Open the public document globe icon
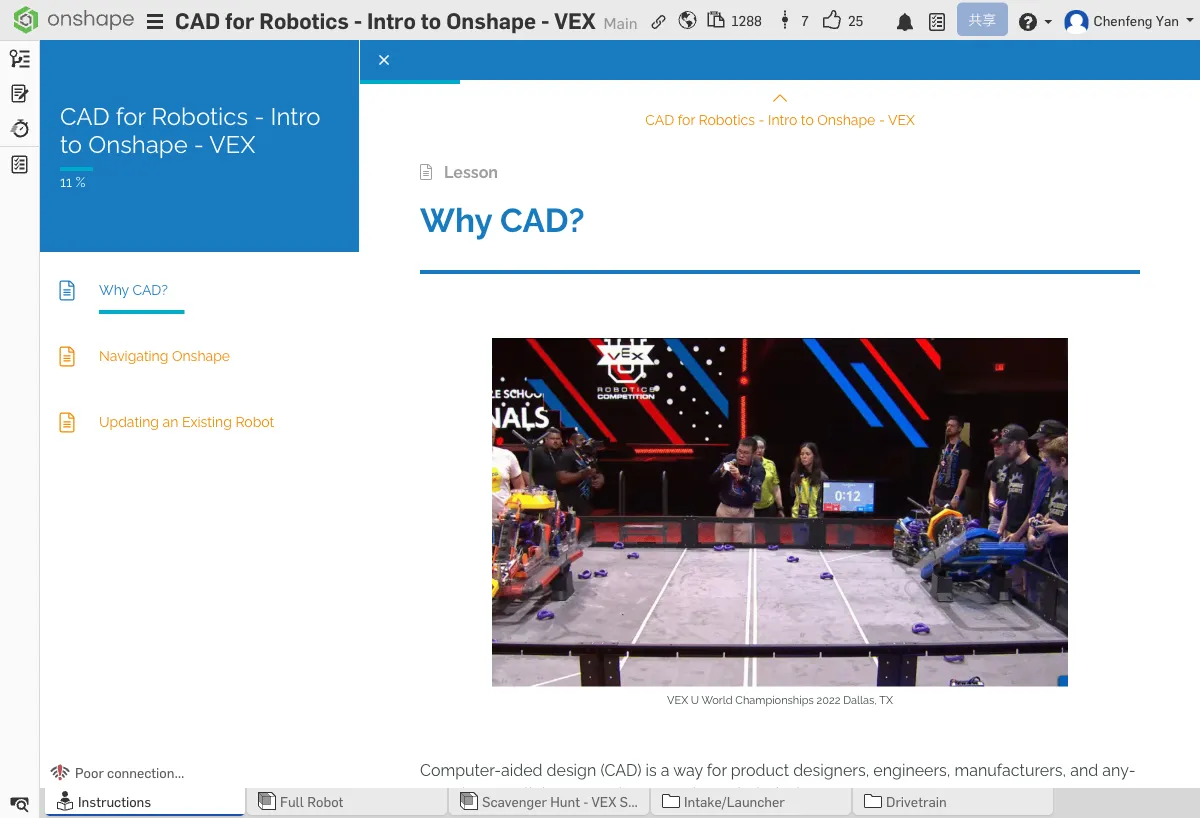The image size is (1200, 818). tap(687, 20)
